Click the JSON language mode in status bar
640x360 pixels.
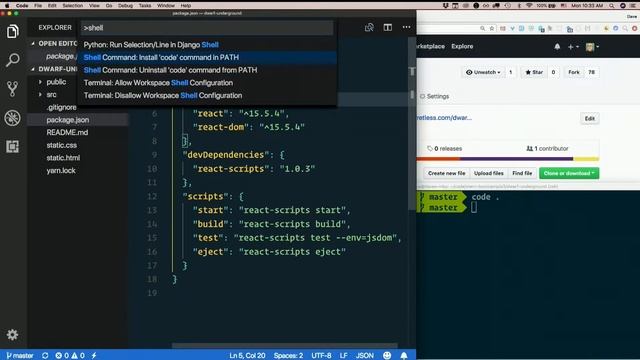pos(364,356)
